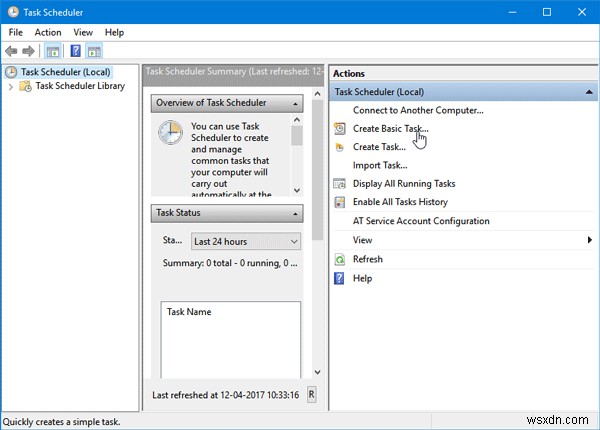Open the Help menu in menu bar

coord(114,33)
